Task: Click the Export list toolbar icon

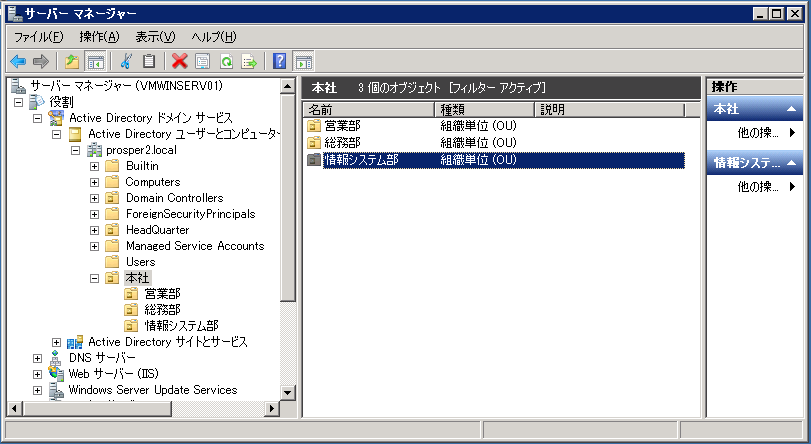Action: point(249,61)
